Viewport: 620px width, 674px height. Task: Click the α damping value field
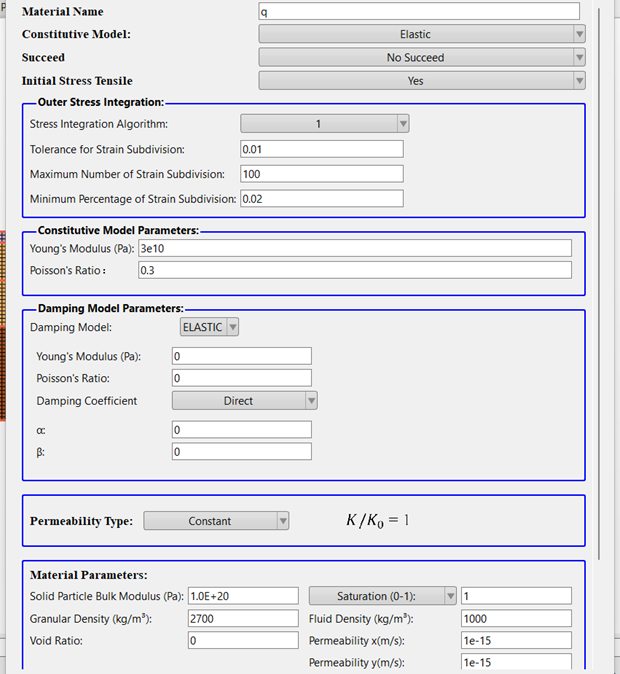click(242, 430)
